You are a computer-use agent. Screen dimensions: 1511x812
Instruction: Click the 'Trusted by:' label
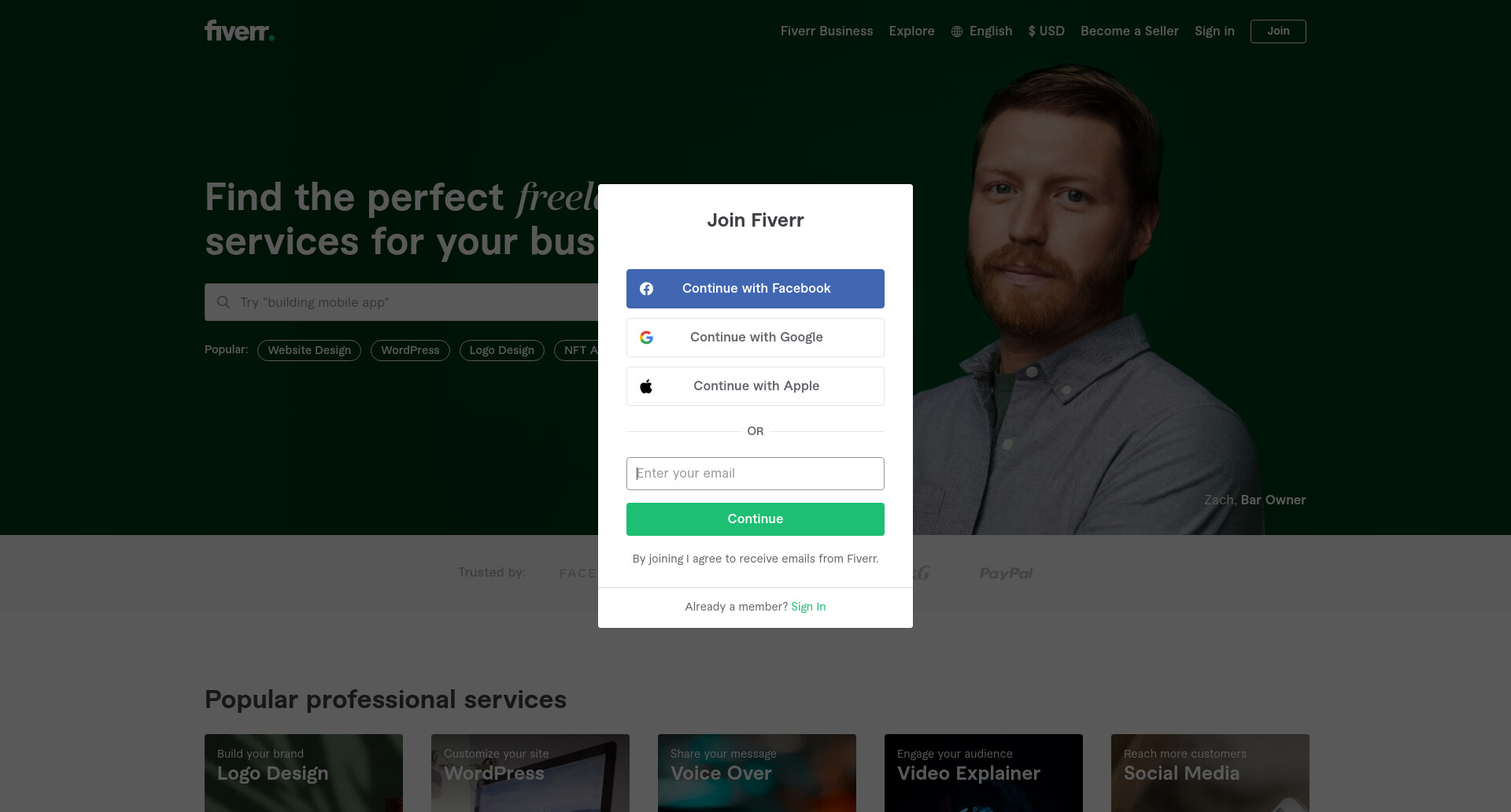pyautogui.click(x=492, y=572)
